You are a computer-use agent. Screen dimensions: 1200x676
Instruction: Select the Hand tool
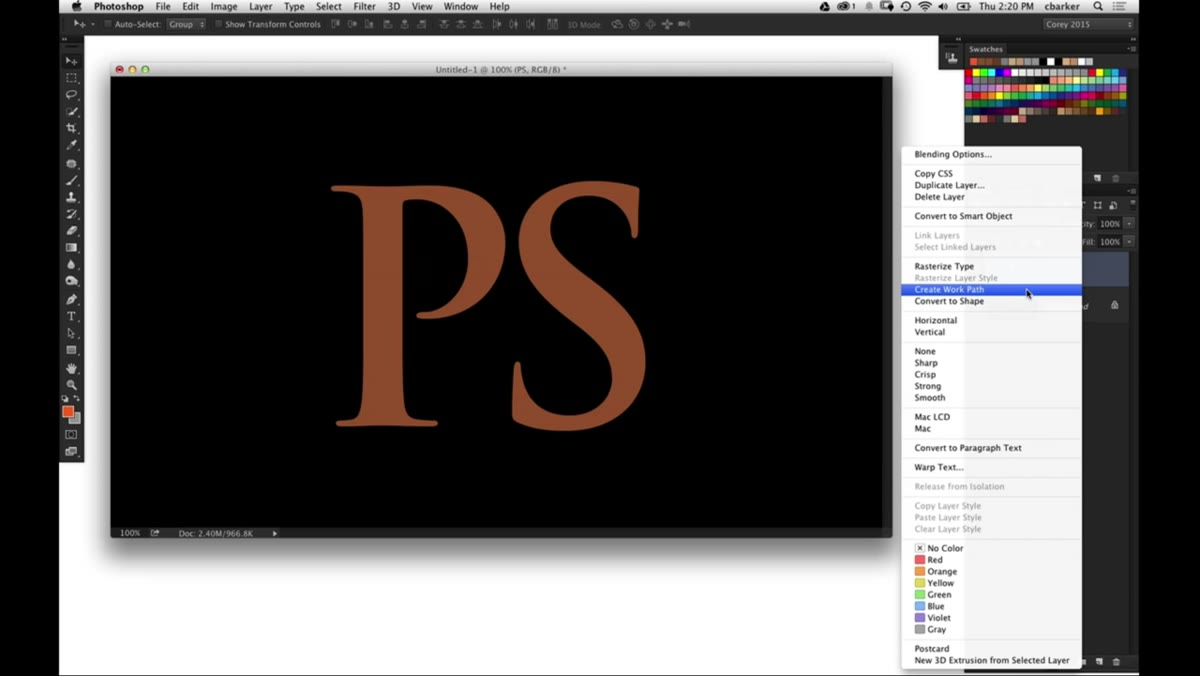[71, 368]
